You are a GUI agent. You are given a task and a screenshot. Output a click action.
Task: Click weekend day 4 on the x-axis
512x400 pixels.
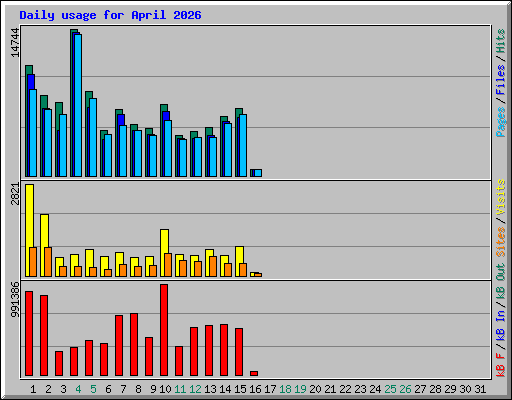pos(78,389)
